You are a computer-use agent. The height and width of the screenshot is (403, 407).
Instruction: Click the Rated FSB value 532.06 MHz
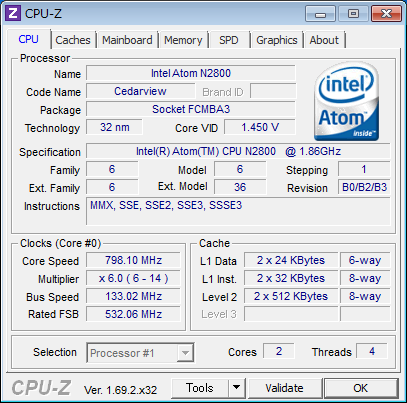[x=133, y=314]
